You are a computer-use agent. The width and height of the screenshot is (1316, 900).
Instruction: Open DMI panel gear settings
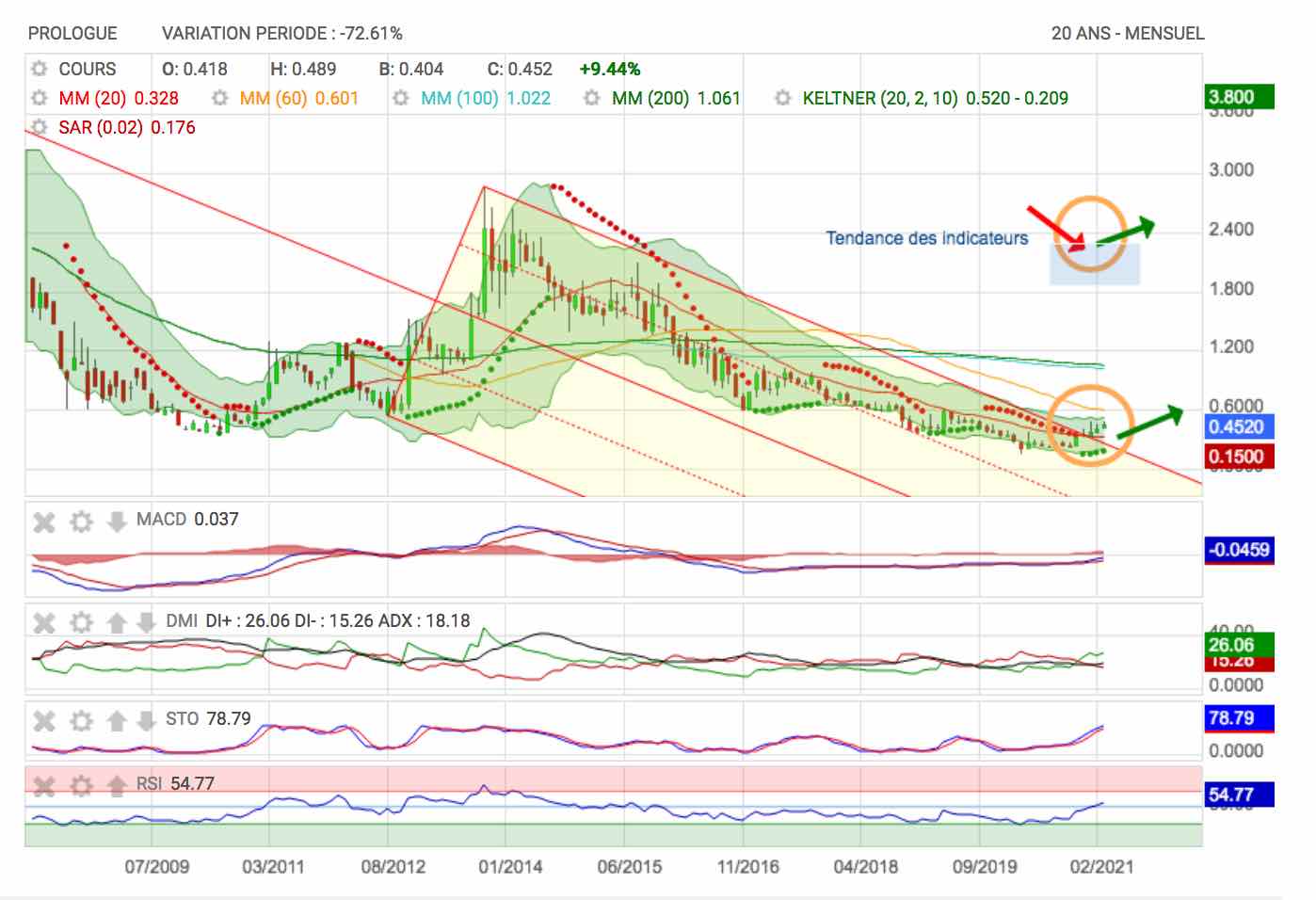point(82,622)
